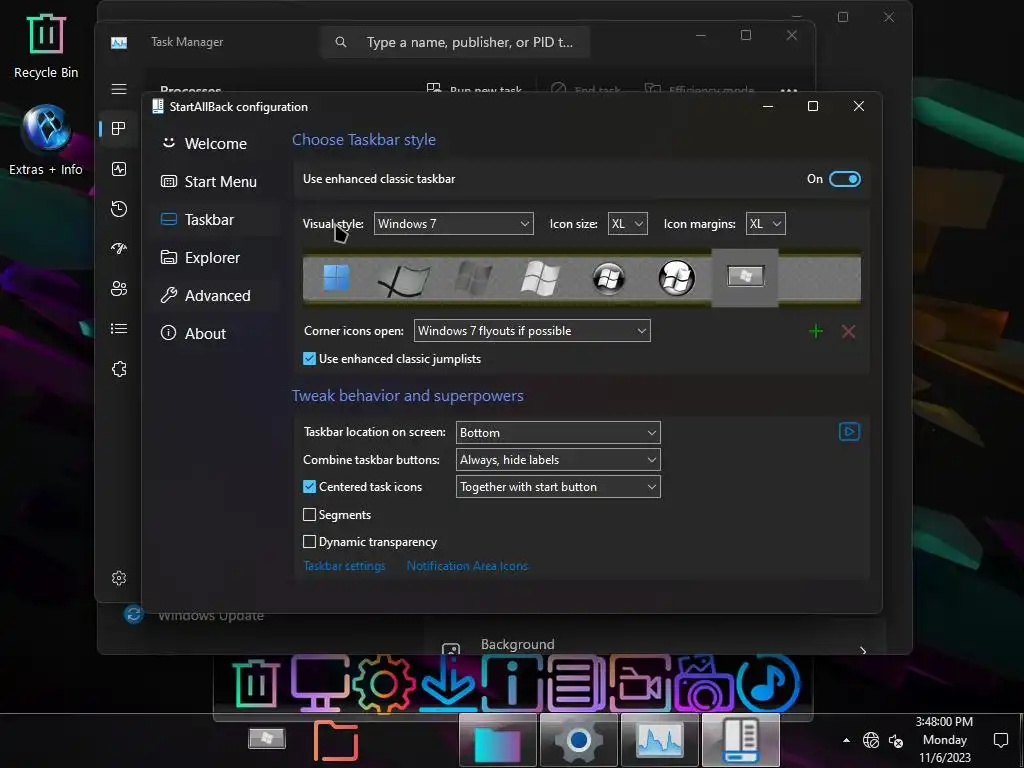Open Task Manager Startup apps icon
This screenshot has height=768, width=1024.
point(119,249)
